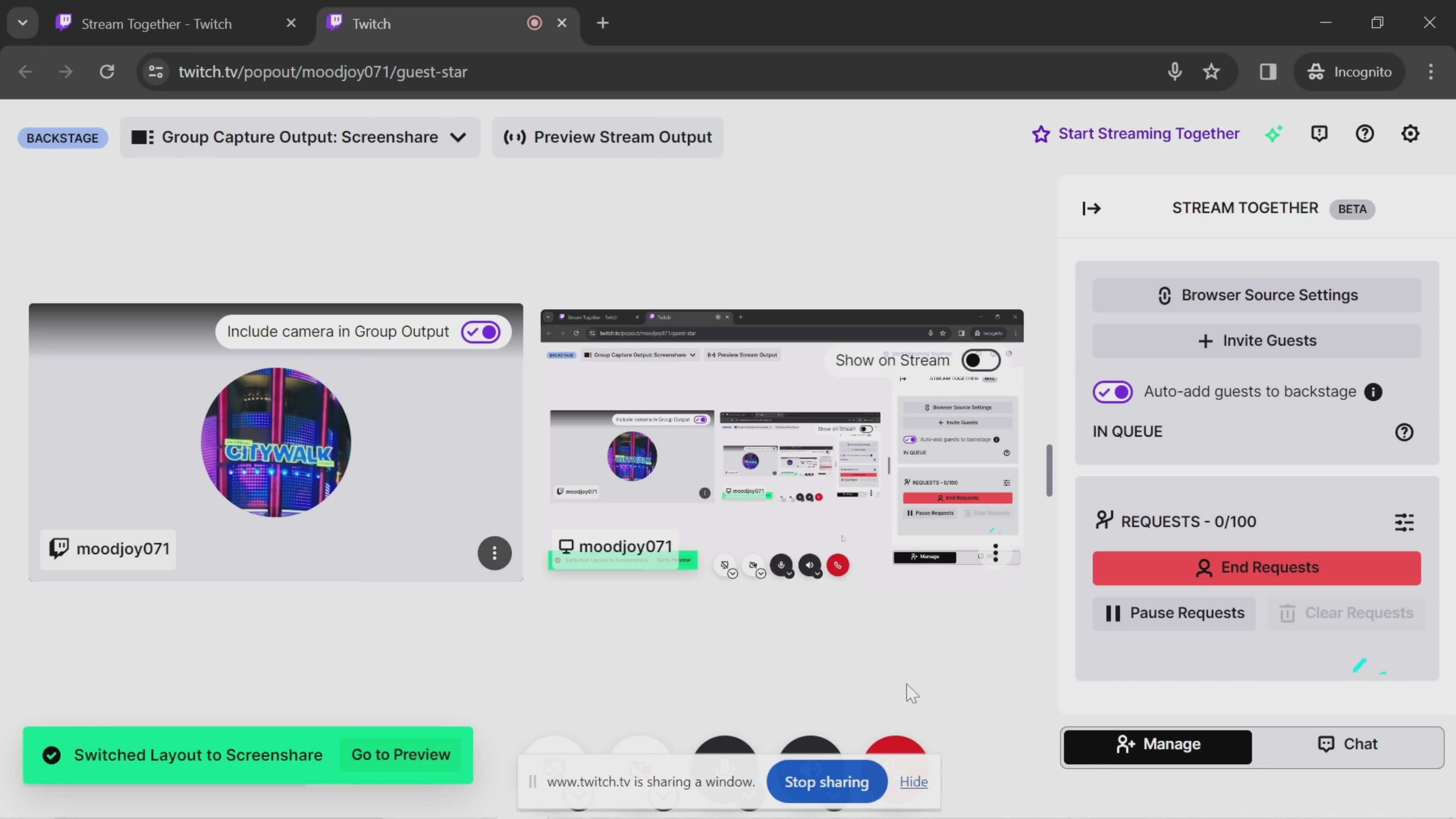
Task: Toggle Auto-add guests to backstage switch
Action: [x=1112, y=391]
